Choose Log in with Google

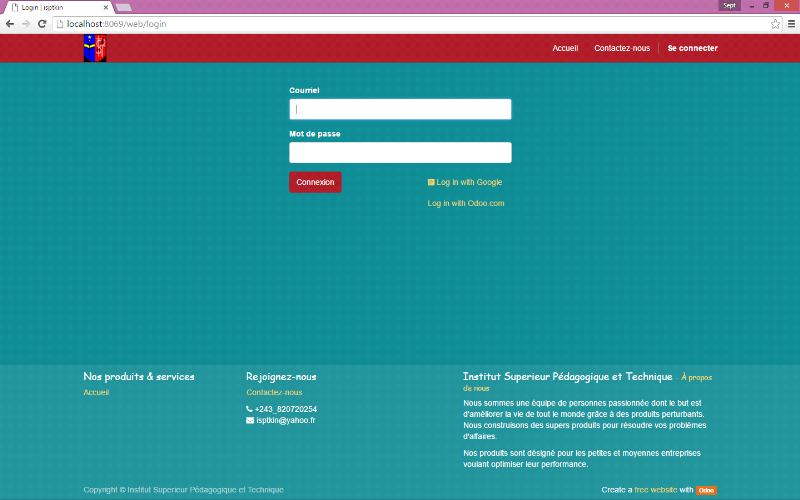click(x=465, y=182)
